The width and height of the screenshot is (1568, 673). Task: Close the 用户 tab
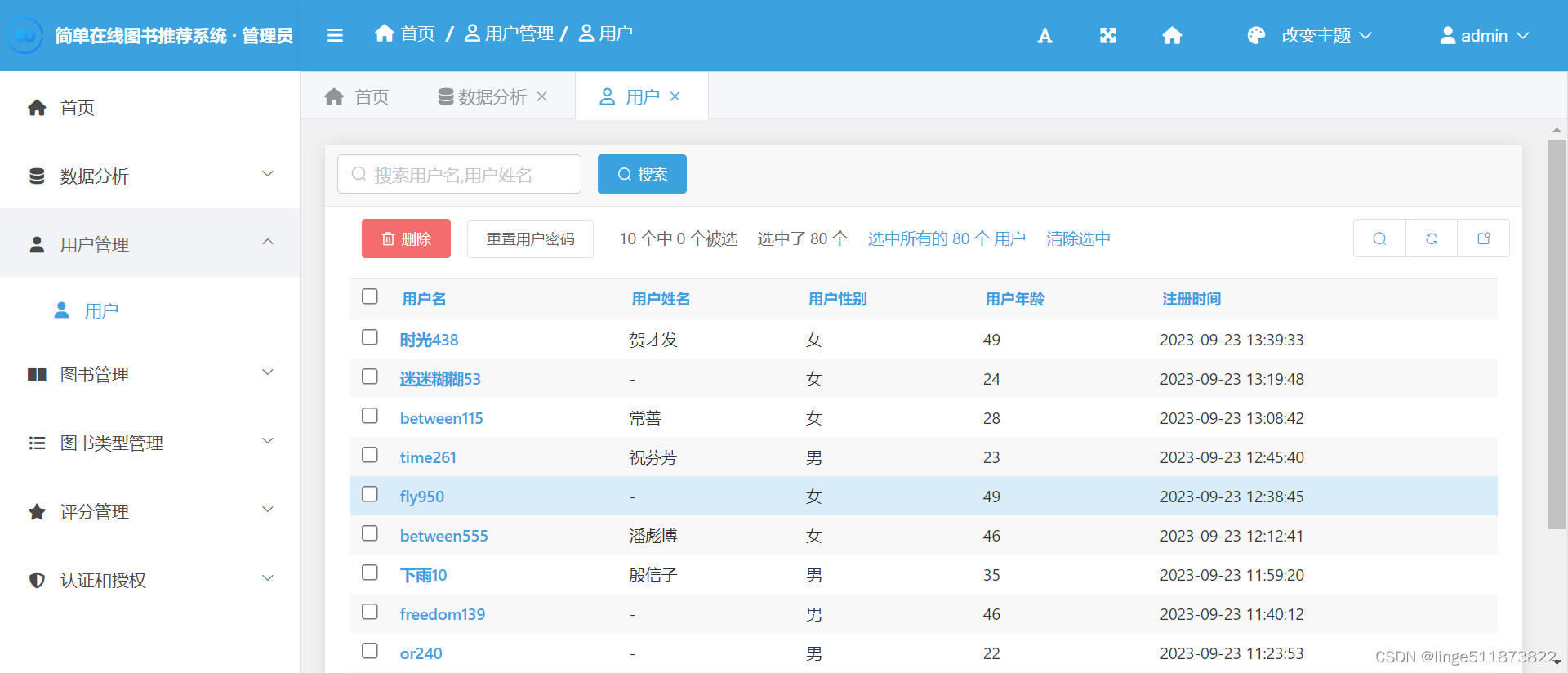[675, 96]
